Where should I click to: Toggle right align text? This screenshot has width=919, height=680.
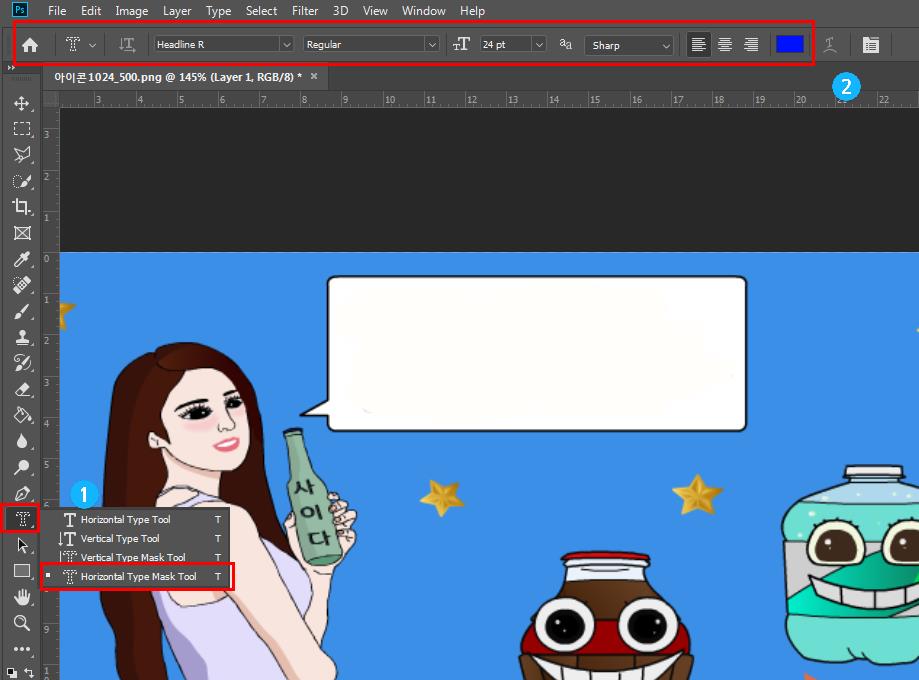click(x=751, y=45)
